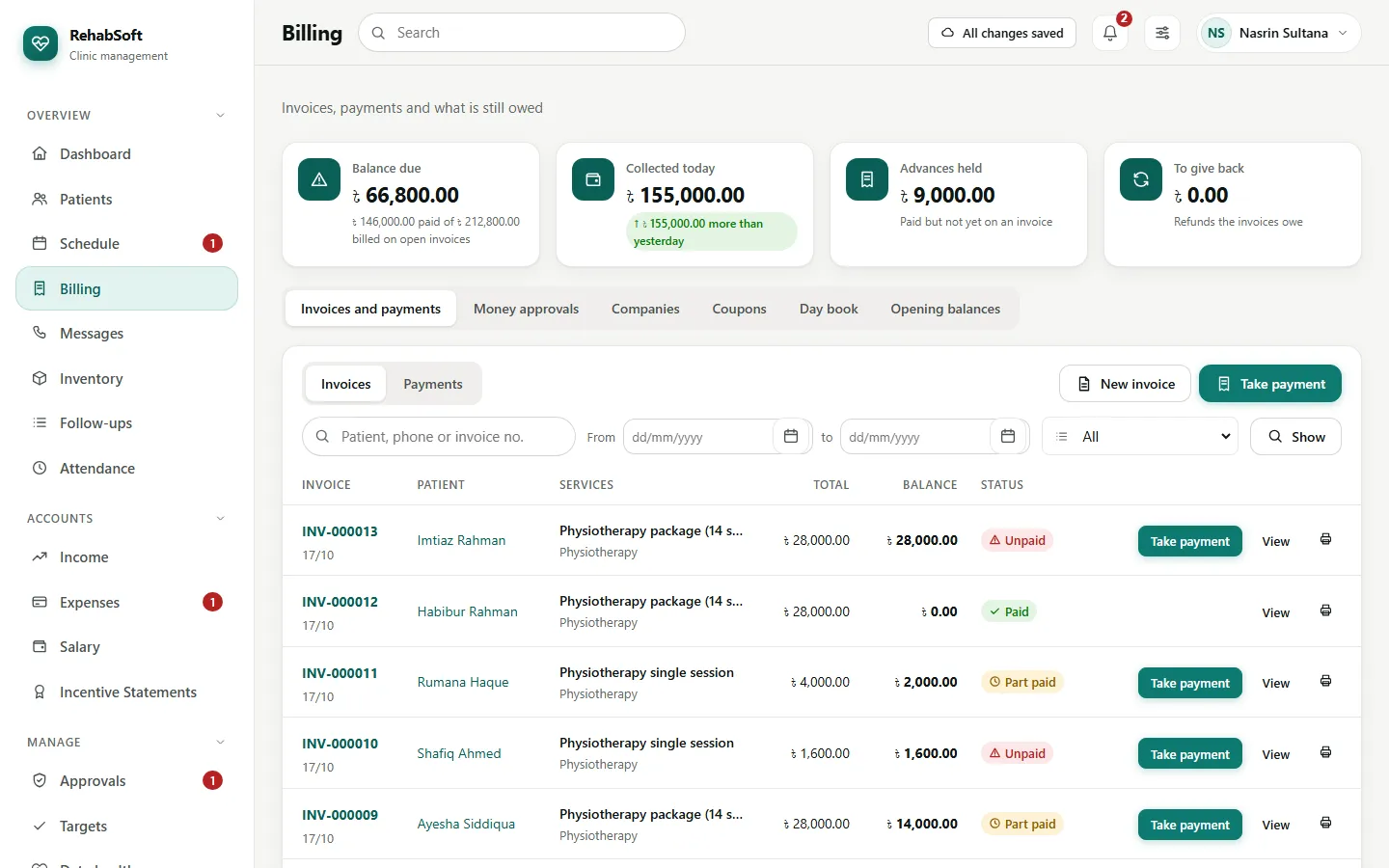
Task: View invoice INV-000012
Action: point(1275,612)
